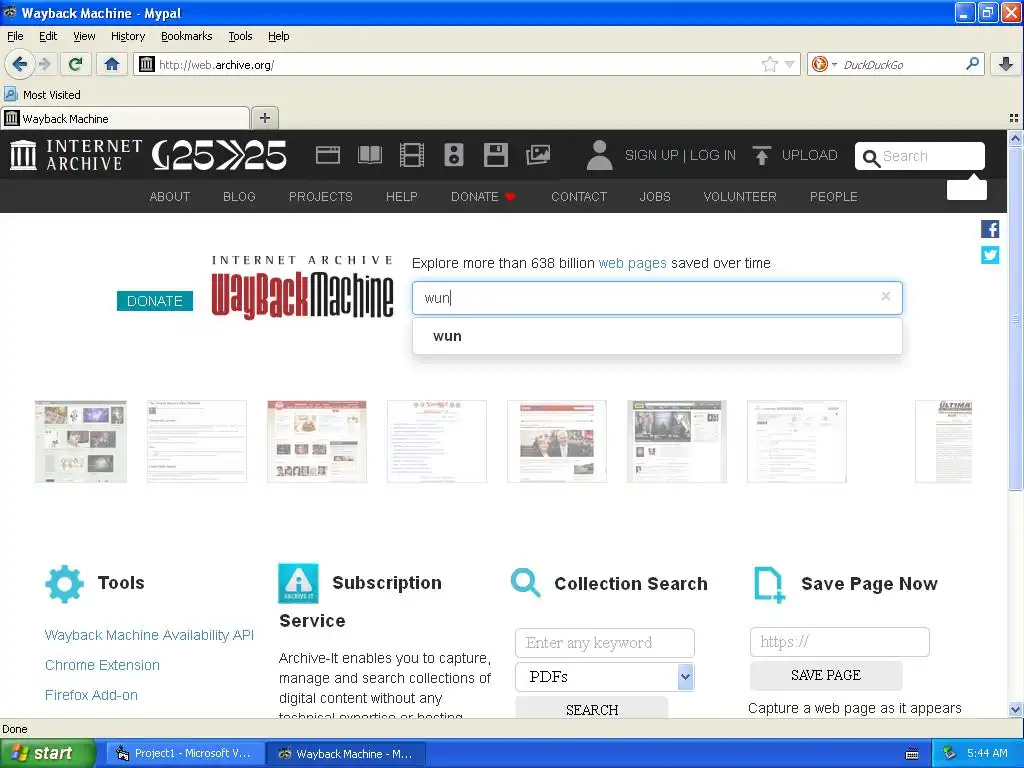Click the 'web pages' link
The image size is (1024, 768).
point(632,263)
